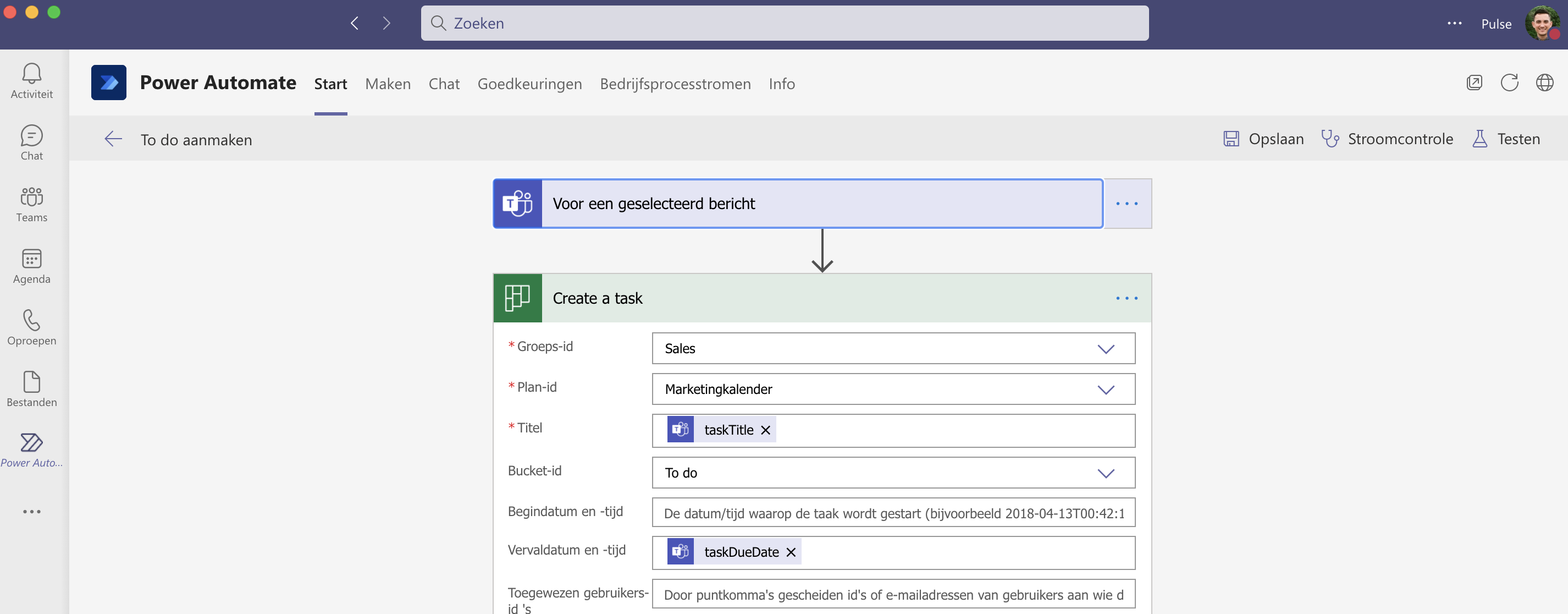The height and width of the screenshot is (614, 1568).
Task: Click Testen to test the flow
Action: (x=1506, y=139)
